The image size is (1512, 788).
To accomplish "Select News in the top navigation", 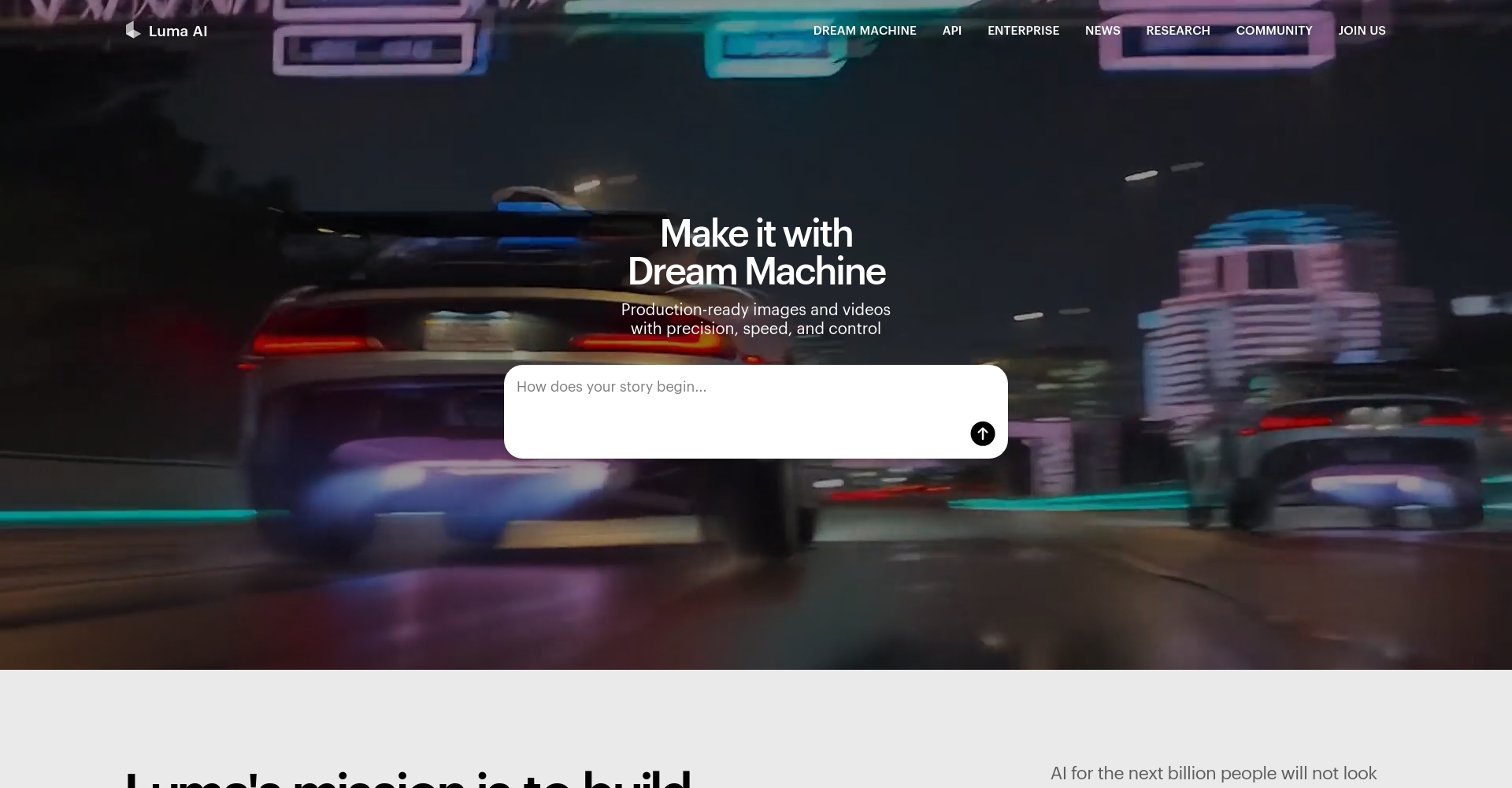I will pos(1102,31).
